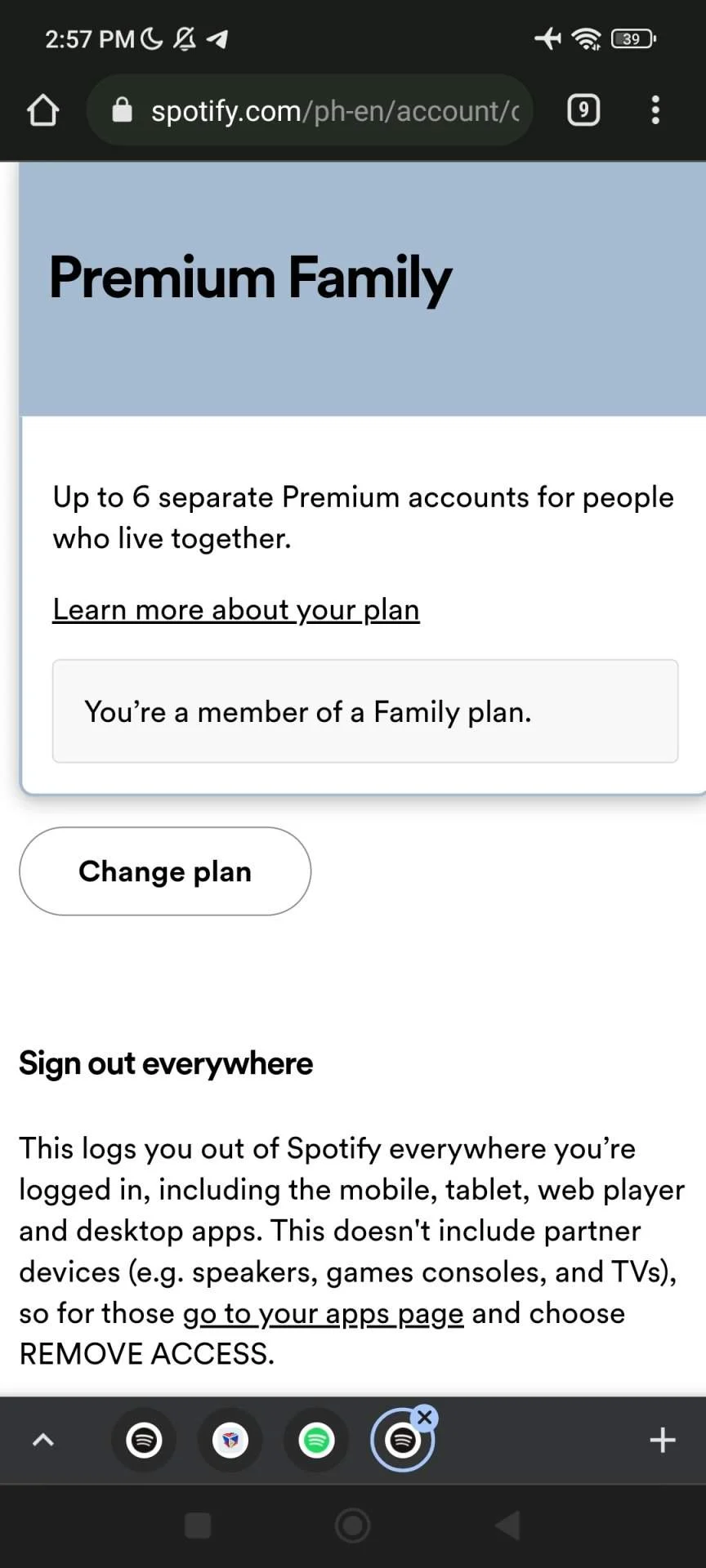
Task: Tap the "You're a member of a Family plan" box
Action: click(x=365, y=711)
